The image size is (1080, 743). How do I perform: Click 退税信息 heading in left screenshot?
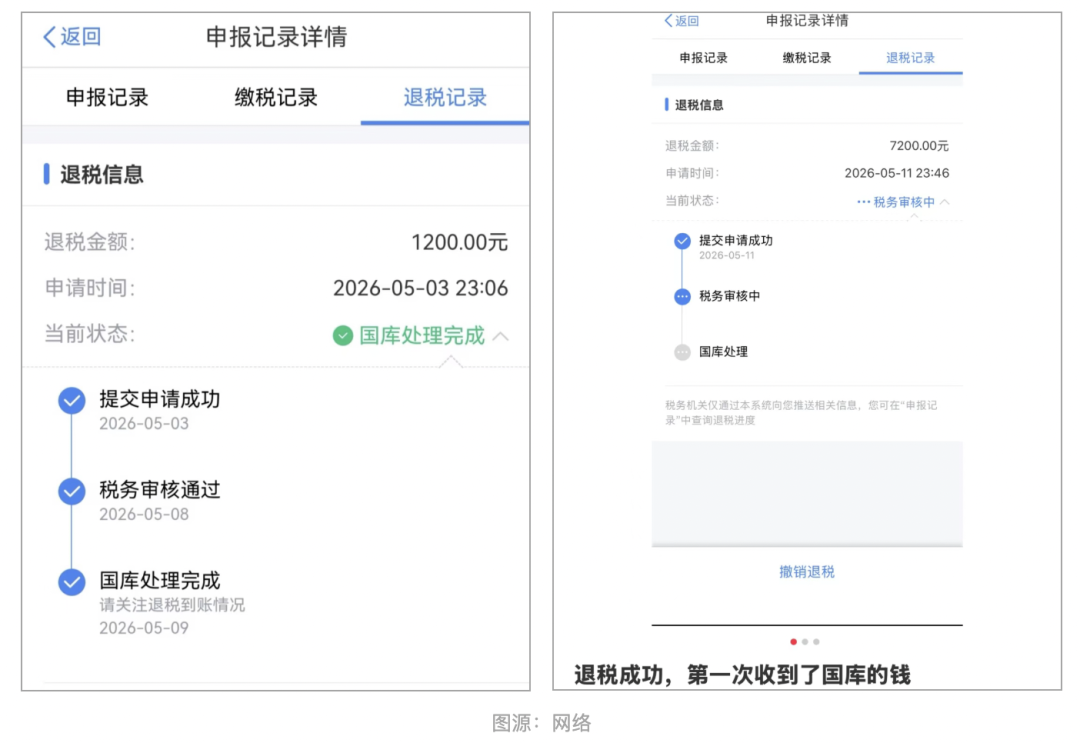101,174
